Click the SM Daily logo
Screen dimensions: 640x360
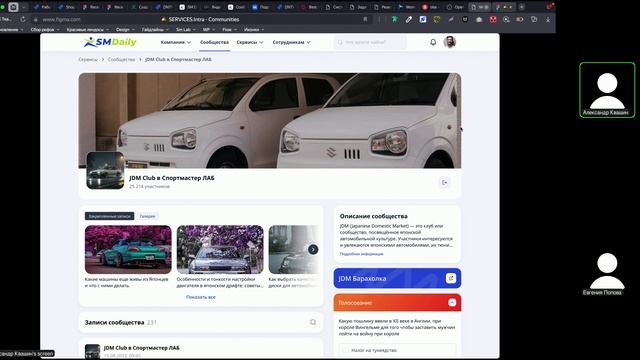pyautogui.click(x=110, y=42)
